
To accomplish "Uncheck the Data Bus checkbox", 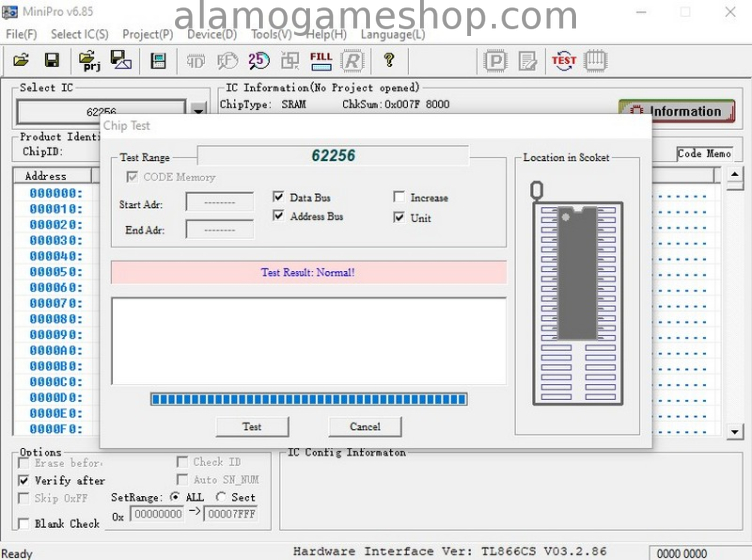I will pos(279,198).
